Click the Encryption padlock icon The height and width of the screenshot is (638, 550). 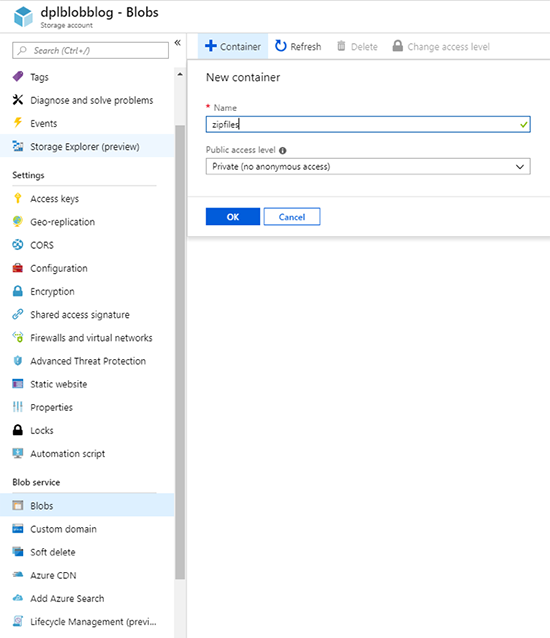(x=18, y=291)
